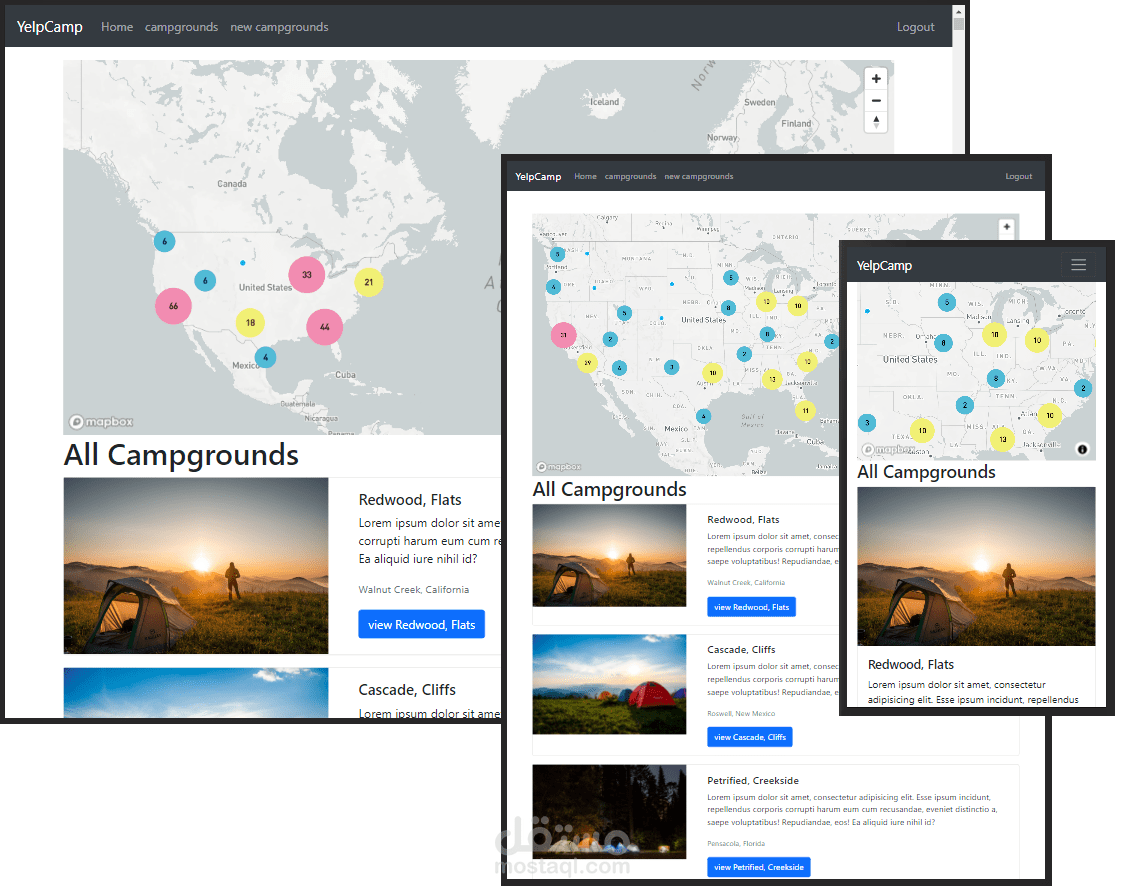Screen dimensions: 1126x896
Task: Click Logout in the large window
Action: pos(916,27)
